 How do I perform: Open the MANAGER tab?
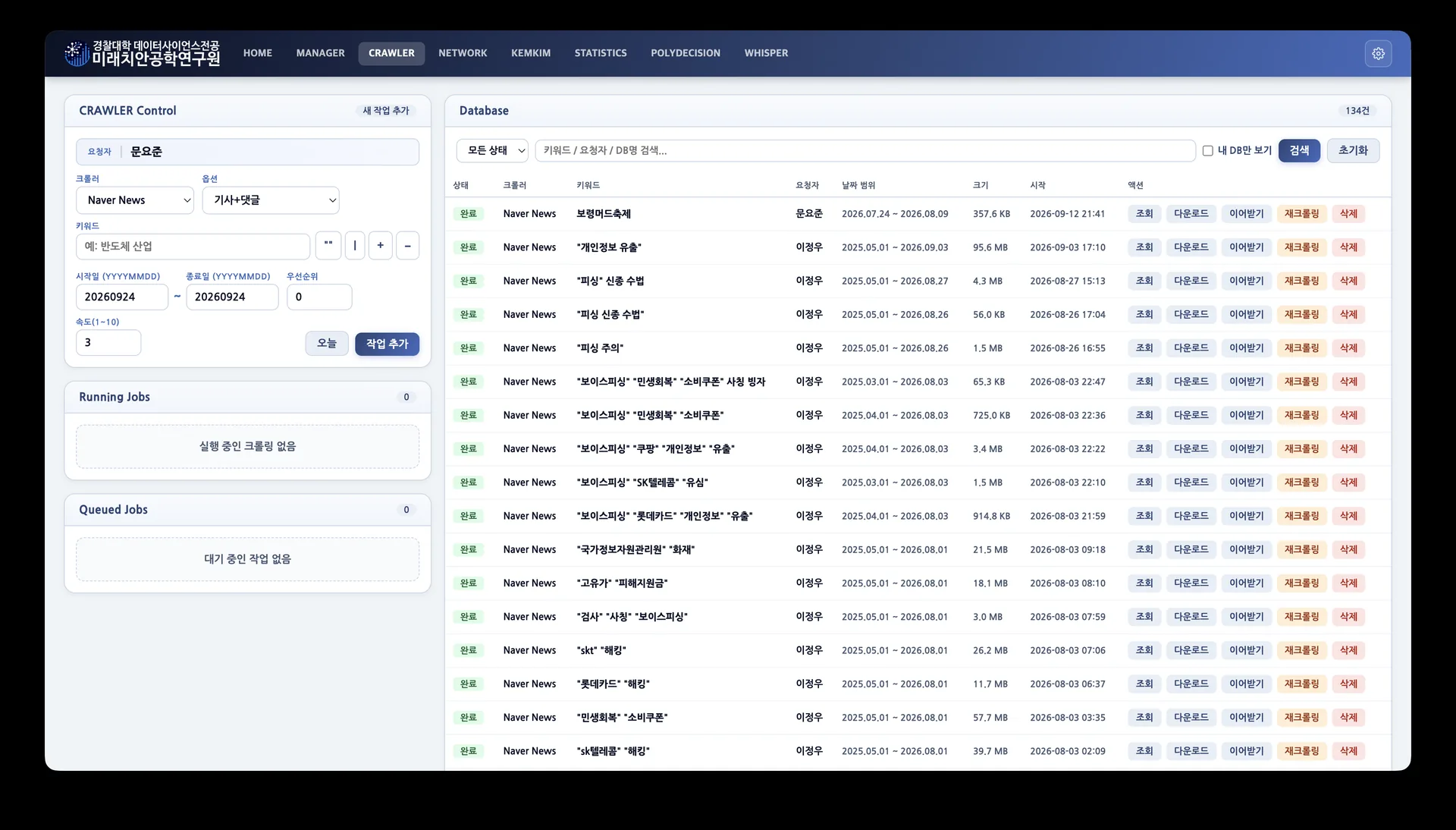pos(320,53)
